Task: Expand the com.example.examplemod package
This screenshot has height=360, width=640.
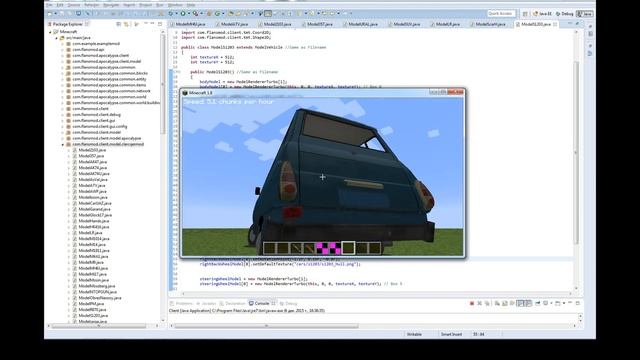Action: (63, 44)
